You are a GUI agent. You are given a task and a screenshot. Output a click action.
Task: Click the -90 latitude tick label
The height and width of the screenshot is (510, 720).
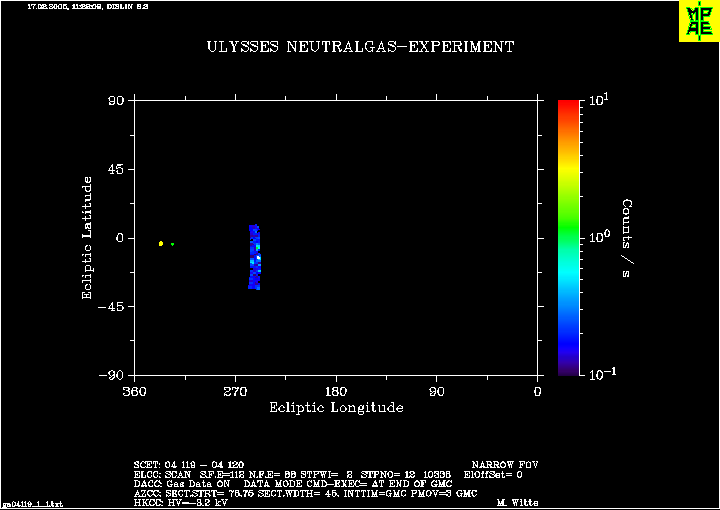(112, 375)
